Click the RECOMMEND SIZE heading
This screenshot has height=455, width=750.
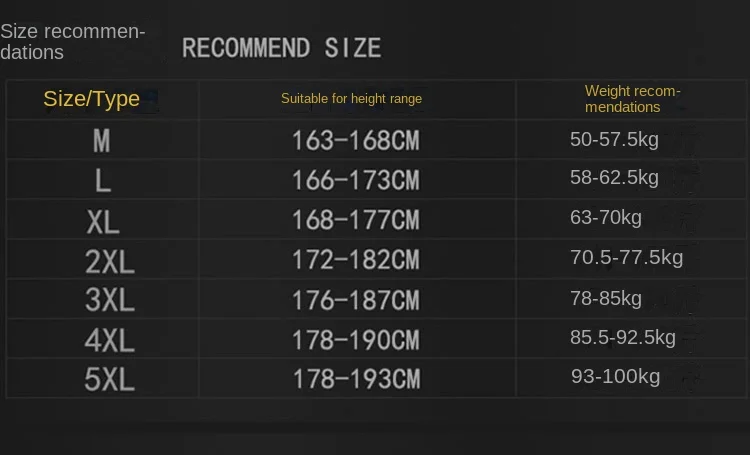[x=281, y=48]
